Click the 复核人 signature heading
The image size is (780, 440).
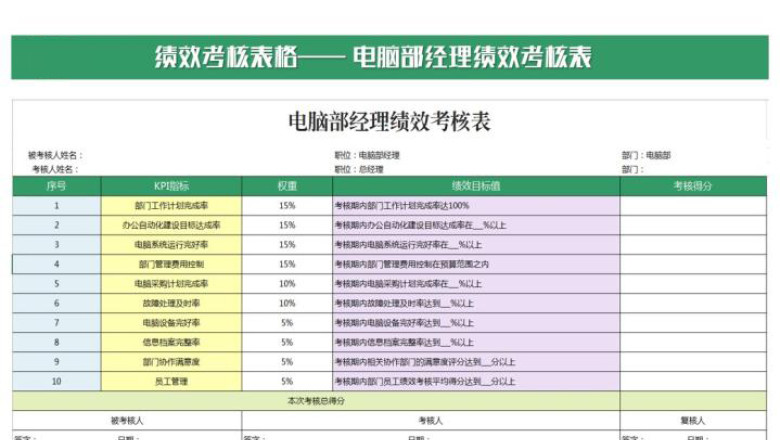tap(693, 421)
